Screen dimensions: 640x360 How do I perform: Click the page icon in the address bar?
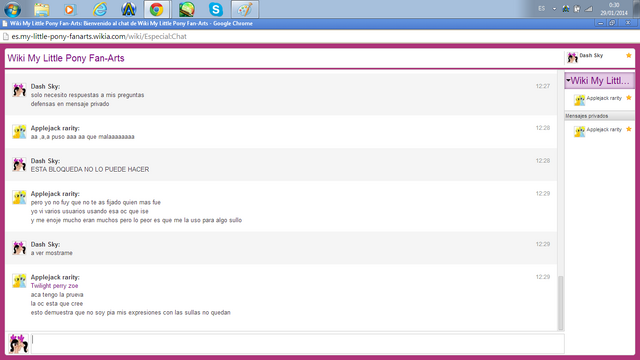(x=6, y=36)
